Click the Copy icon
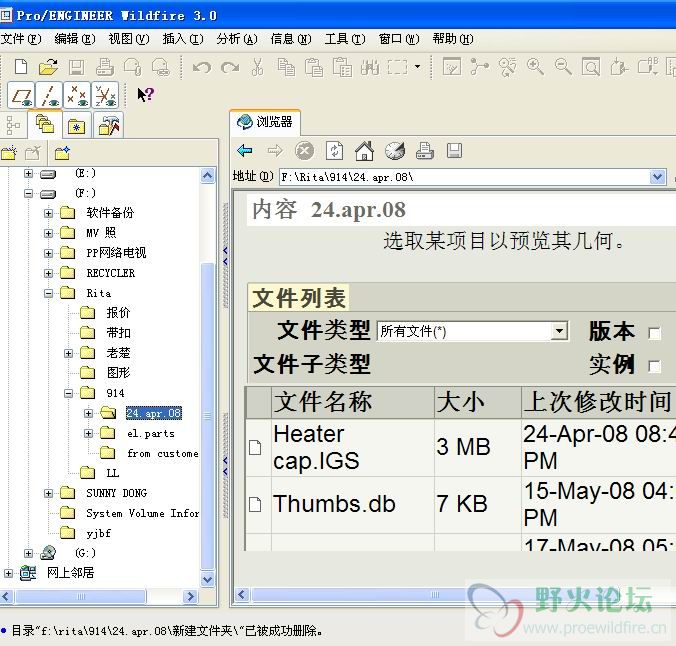This screenshot has height=646, width=676. pos(286,67)
